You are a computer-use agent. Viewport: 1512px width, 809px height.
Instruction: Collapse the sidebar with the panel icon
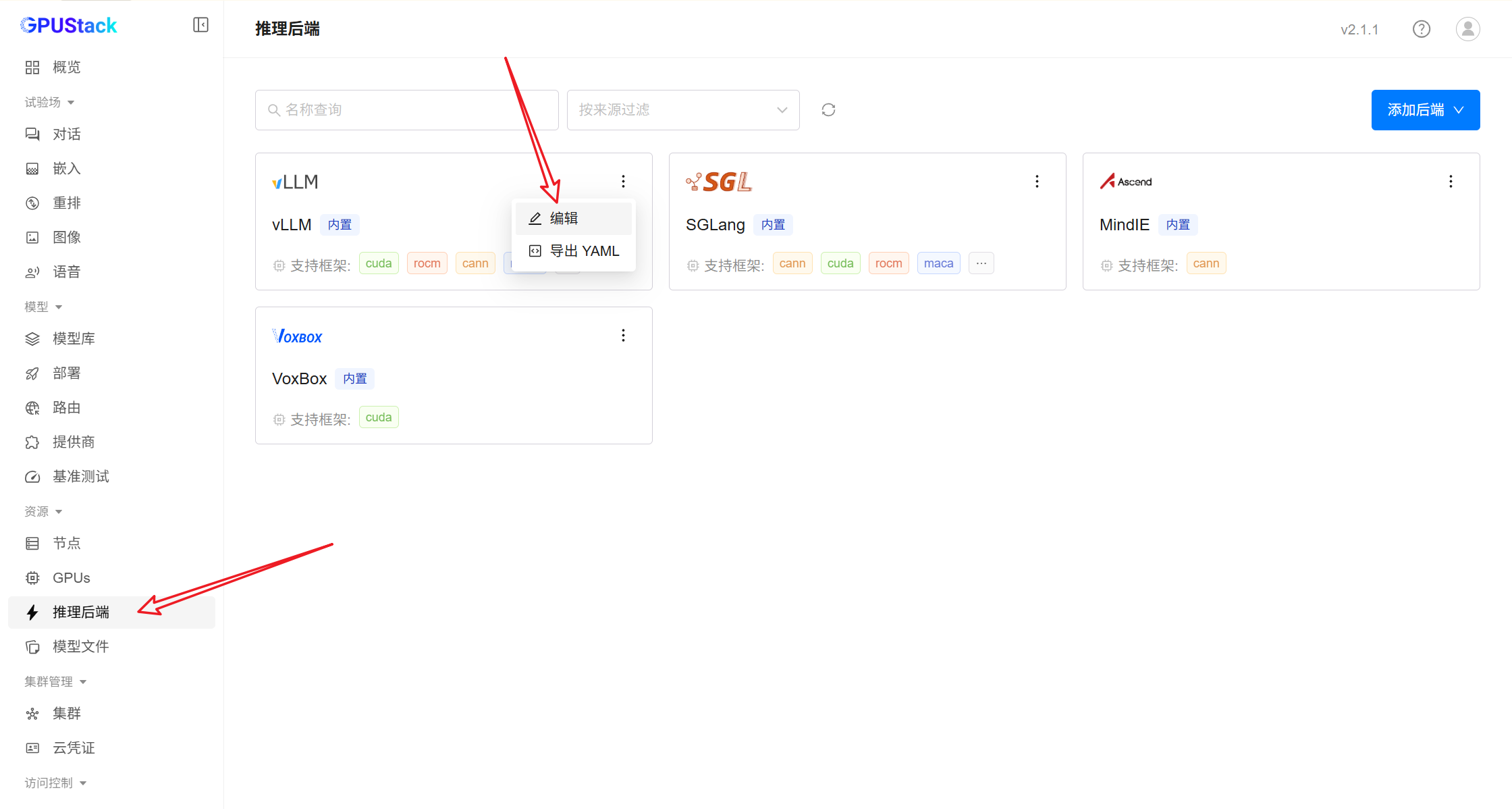point(200,25)
